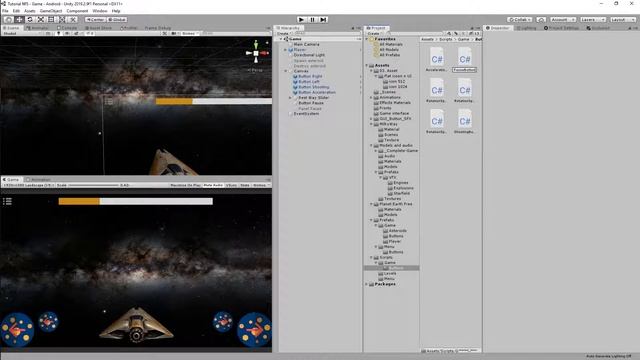Select the combined Transform tool
Screen dimensions: 640x360
pos(62,20)
